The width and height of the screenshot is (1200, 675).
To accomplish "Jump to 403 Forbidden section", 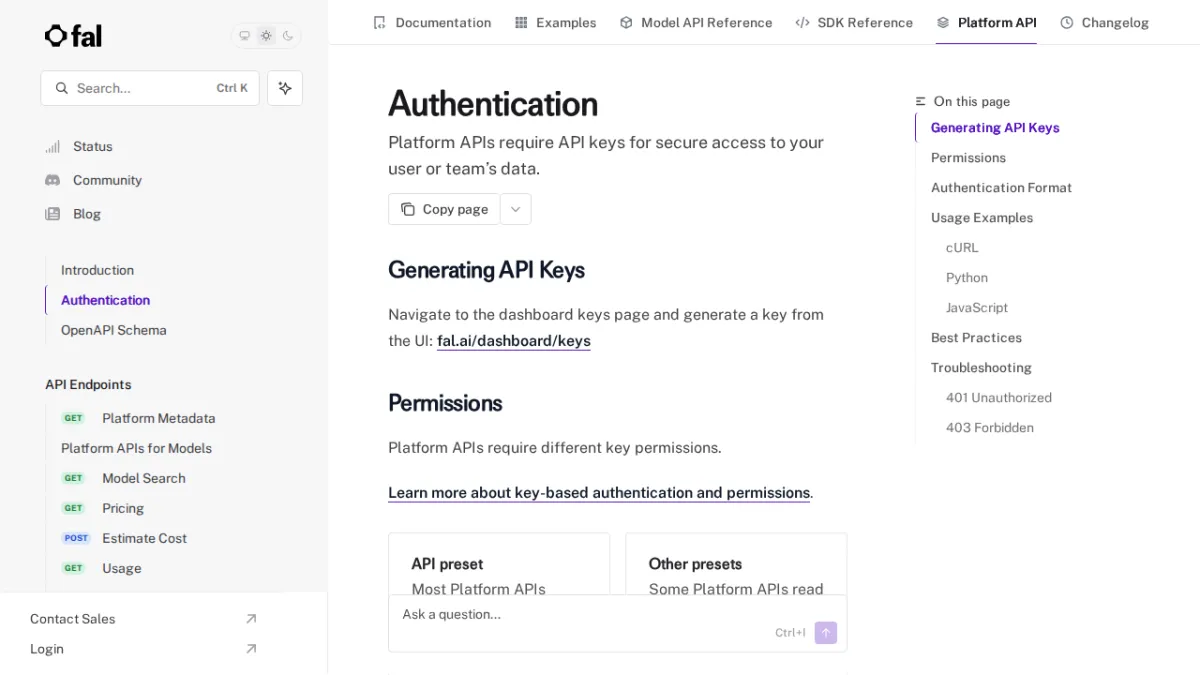I will coord(990,428).
